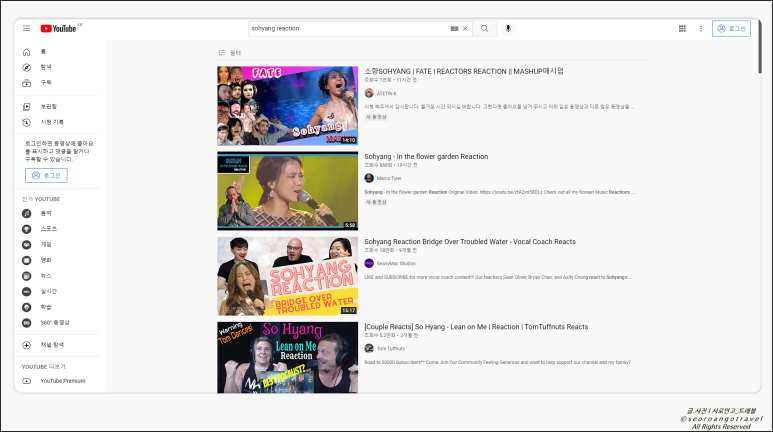
Task: Start voice search with the microphone icon
Action: pyautogui.click(x=508, y=29)
